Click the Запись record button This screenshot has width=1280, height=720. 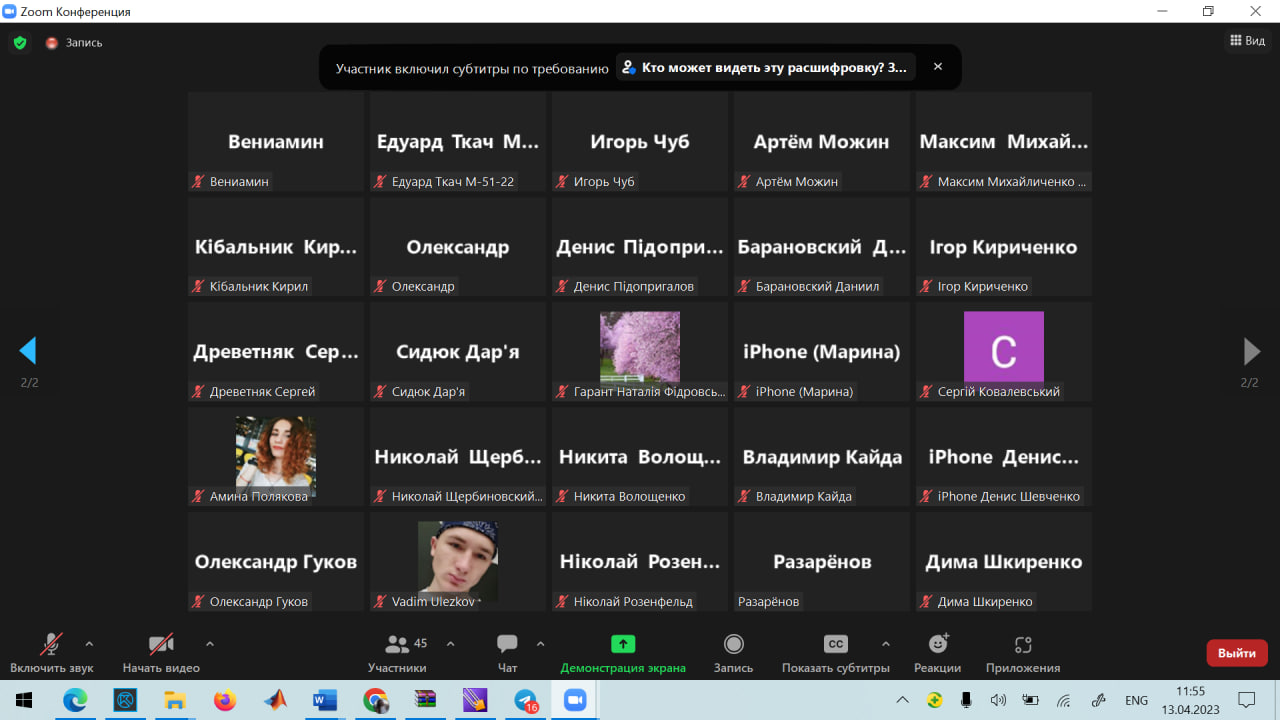tap(733, 645)
